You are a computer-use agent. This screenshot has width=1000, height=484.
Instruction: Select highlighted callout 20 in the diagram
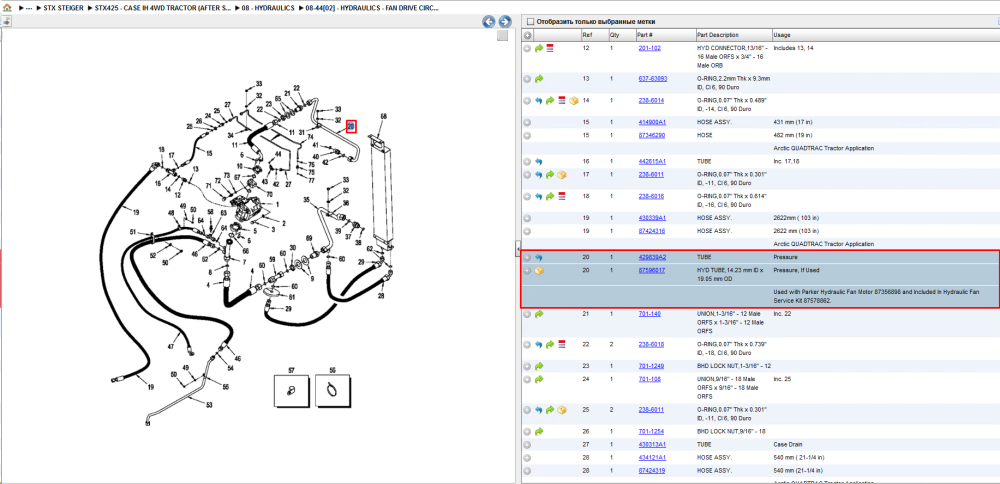[x=351, y=127]
